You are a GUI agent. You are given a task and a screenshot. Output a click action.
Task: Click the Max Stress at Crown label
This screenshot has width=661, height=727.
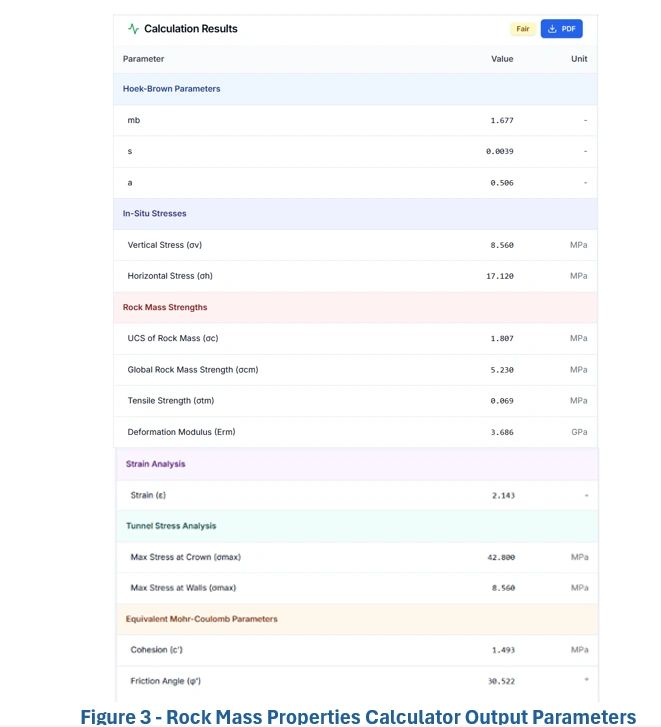click(x=185, y=557)
